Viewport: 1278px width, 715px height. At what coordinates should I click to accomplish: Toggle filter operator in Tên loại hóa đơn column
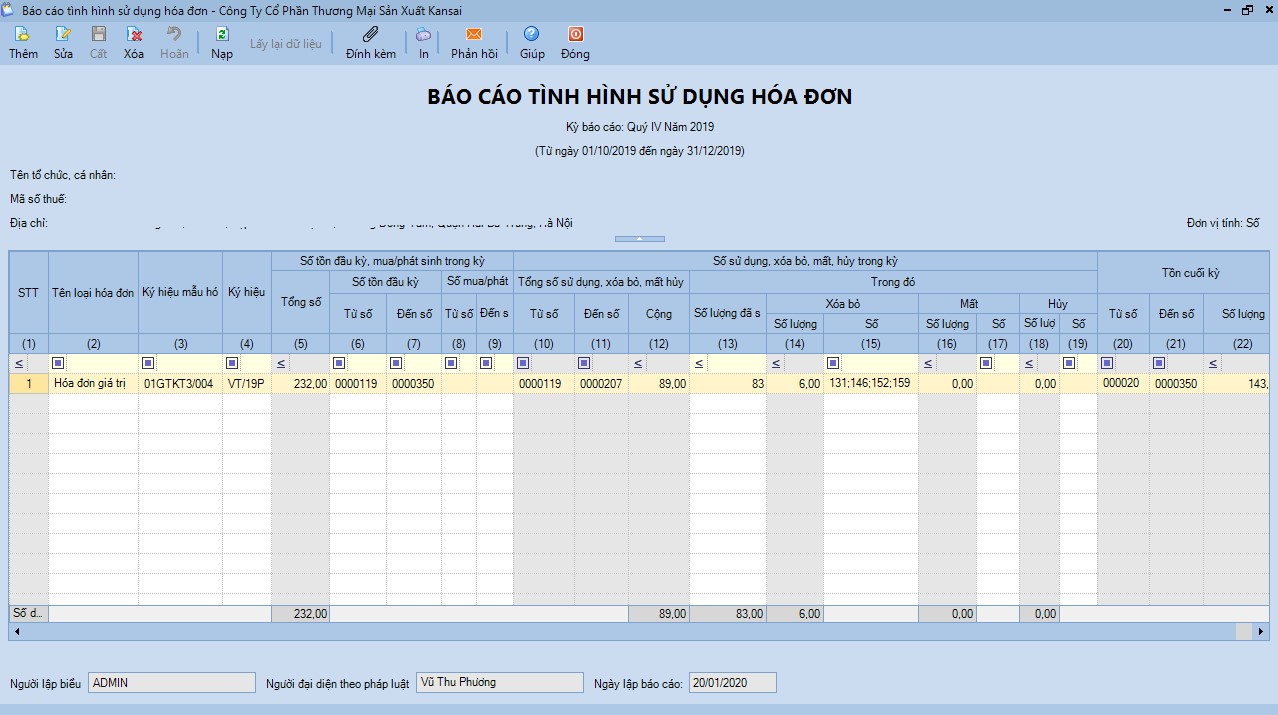(58, 363)
